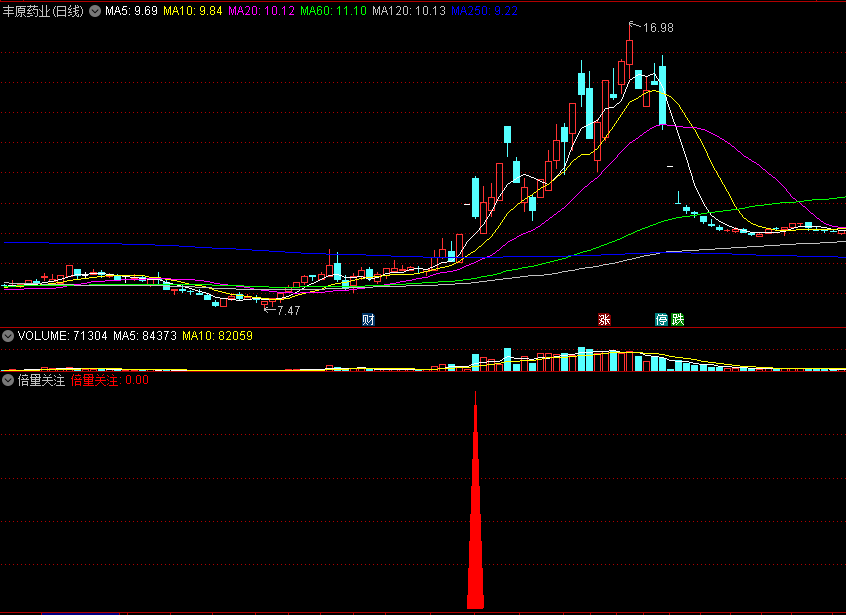
Task: Click the MA5: 9.69 label
Action: pyautogui.click(x=131, y=11)
